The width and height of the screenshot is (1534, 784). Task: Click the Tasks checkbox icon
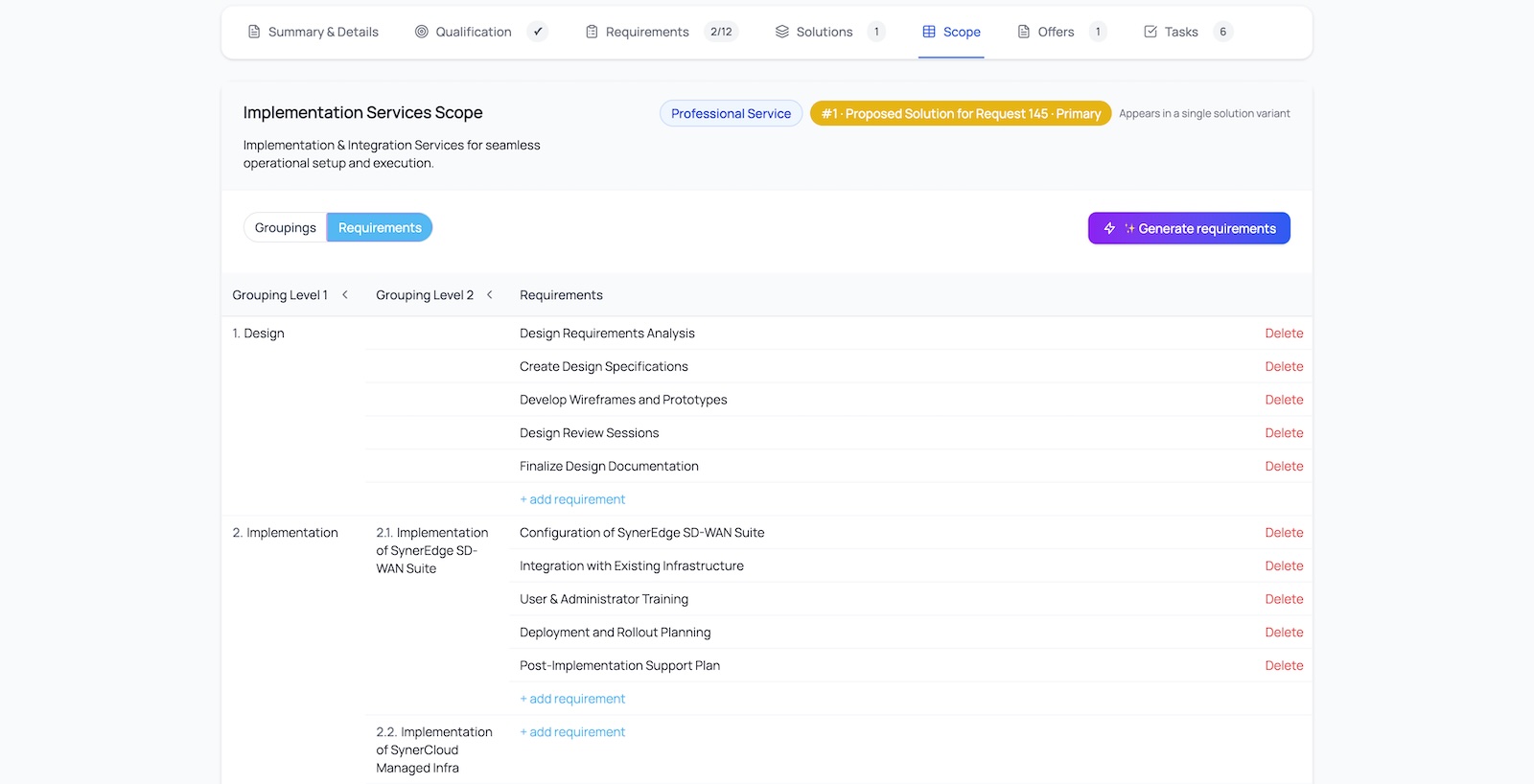[1150, 32]
